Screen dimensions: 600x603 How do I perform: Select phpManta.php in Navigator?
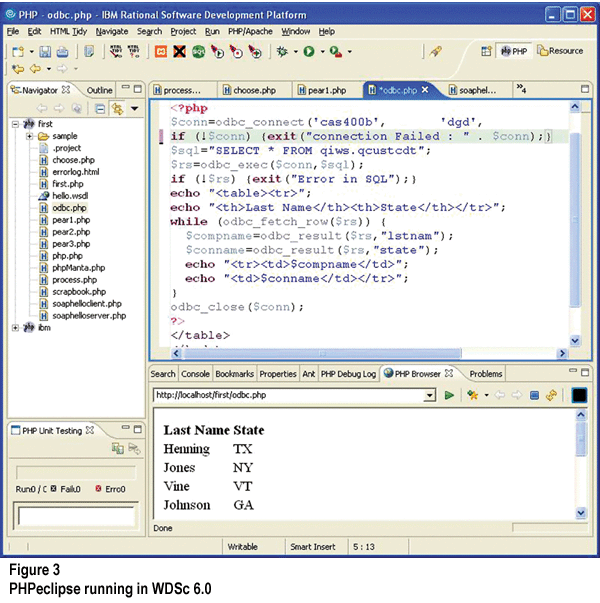[x=78, y=268]
